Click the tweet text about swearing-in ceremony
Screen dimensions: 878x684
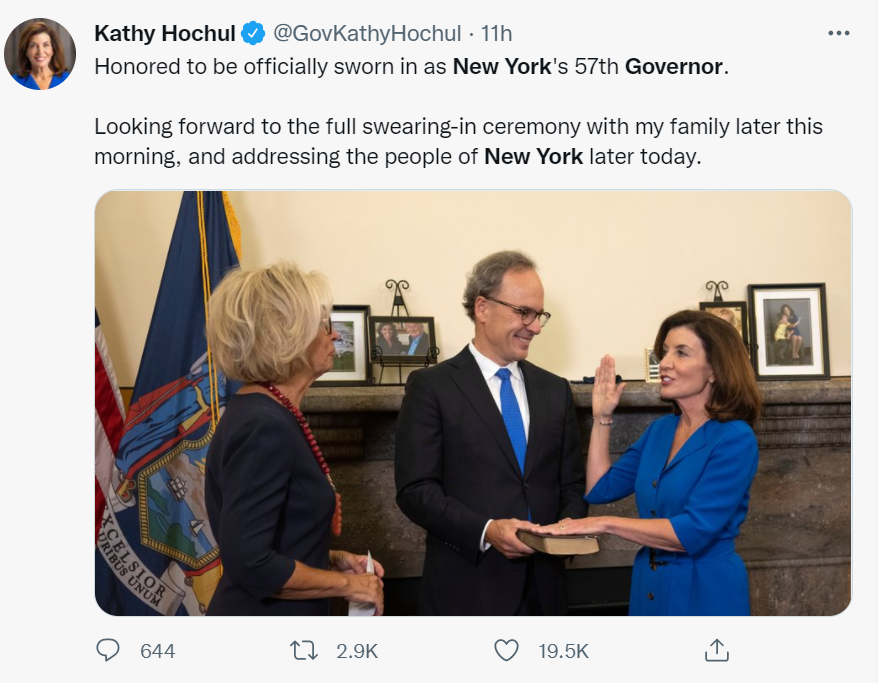(458, 142)
